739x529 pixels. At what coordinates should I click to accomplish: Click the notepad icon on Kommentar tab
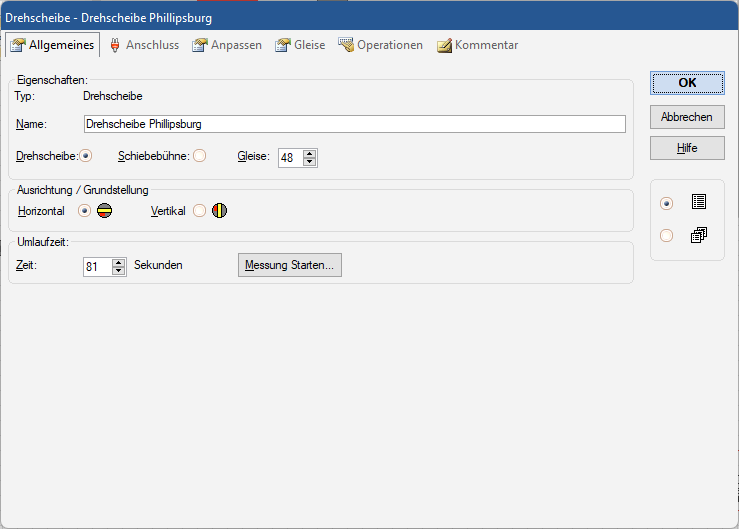tap(444, 45)
